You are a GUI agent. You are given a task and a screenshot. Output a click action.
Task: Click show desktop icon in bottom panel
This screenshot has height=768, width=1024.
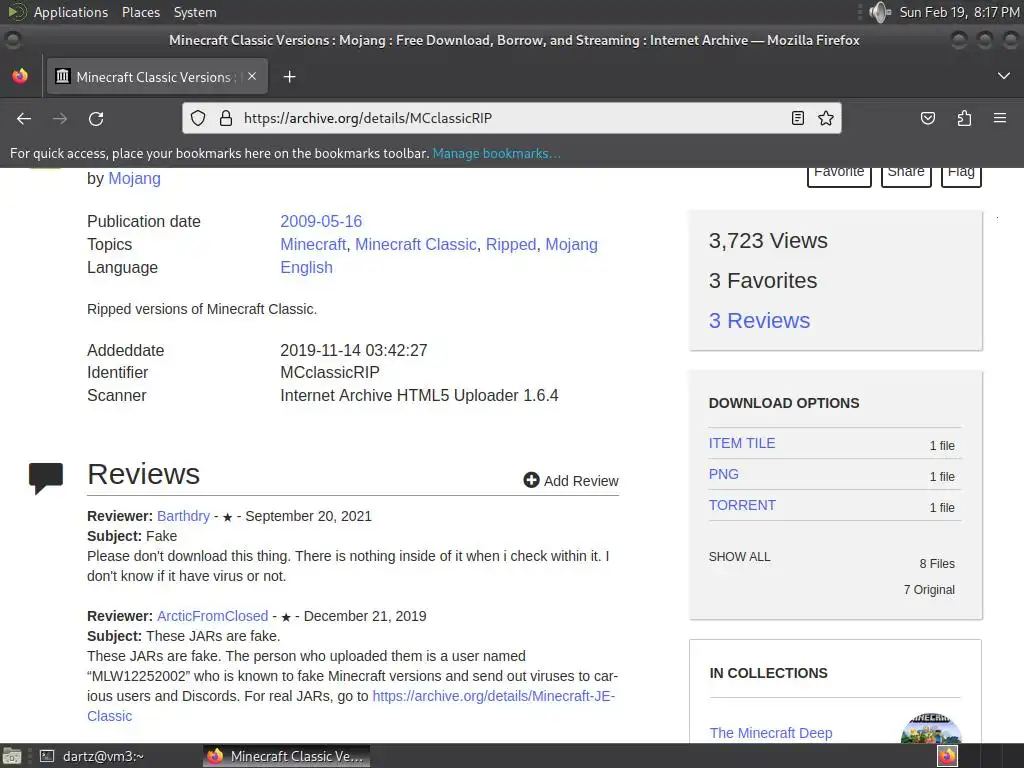coord(11,756)
